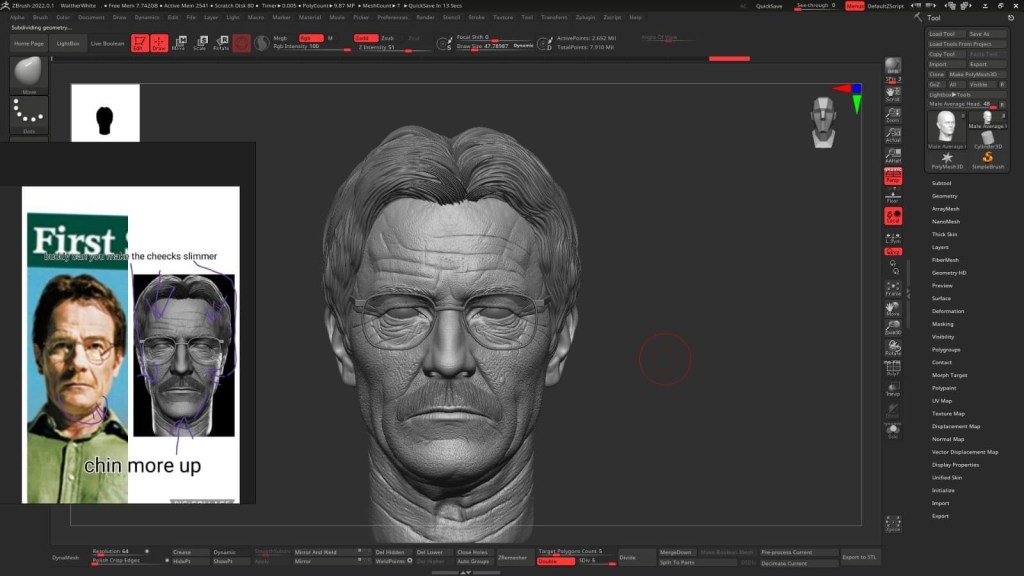
Task: Disable the Local symmetry button
Action: 893,215
